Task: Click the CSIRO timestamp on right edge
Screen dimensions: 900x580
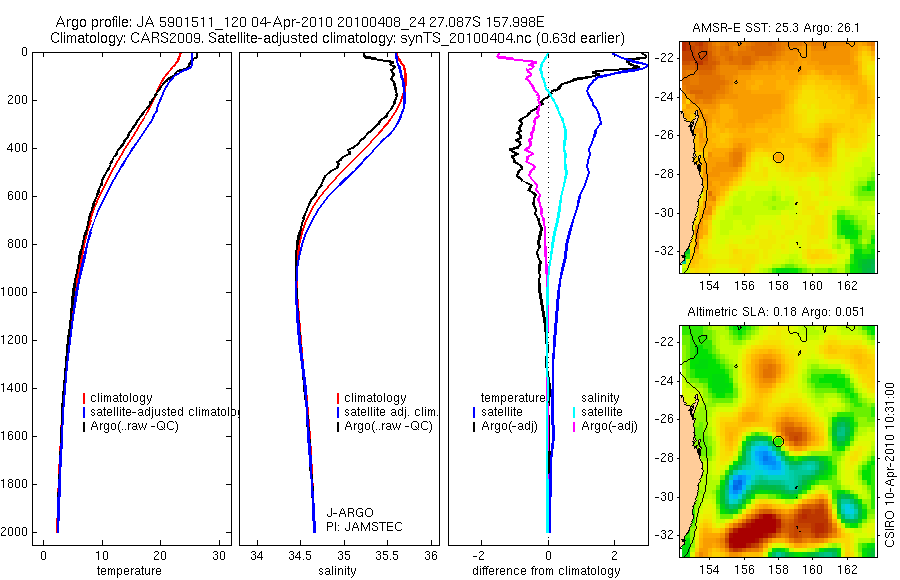Action: [x=890, y=465]
